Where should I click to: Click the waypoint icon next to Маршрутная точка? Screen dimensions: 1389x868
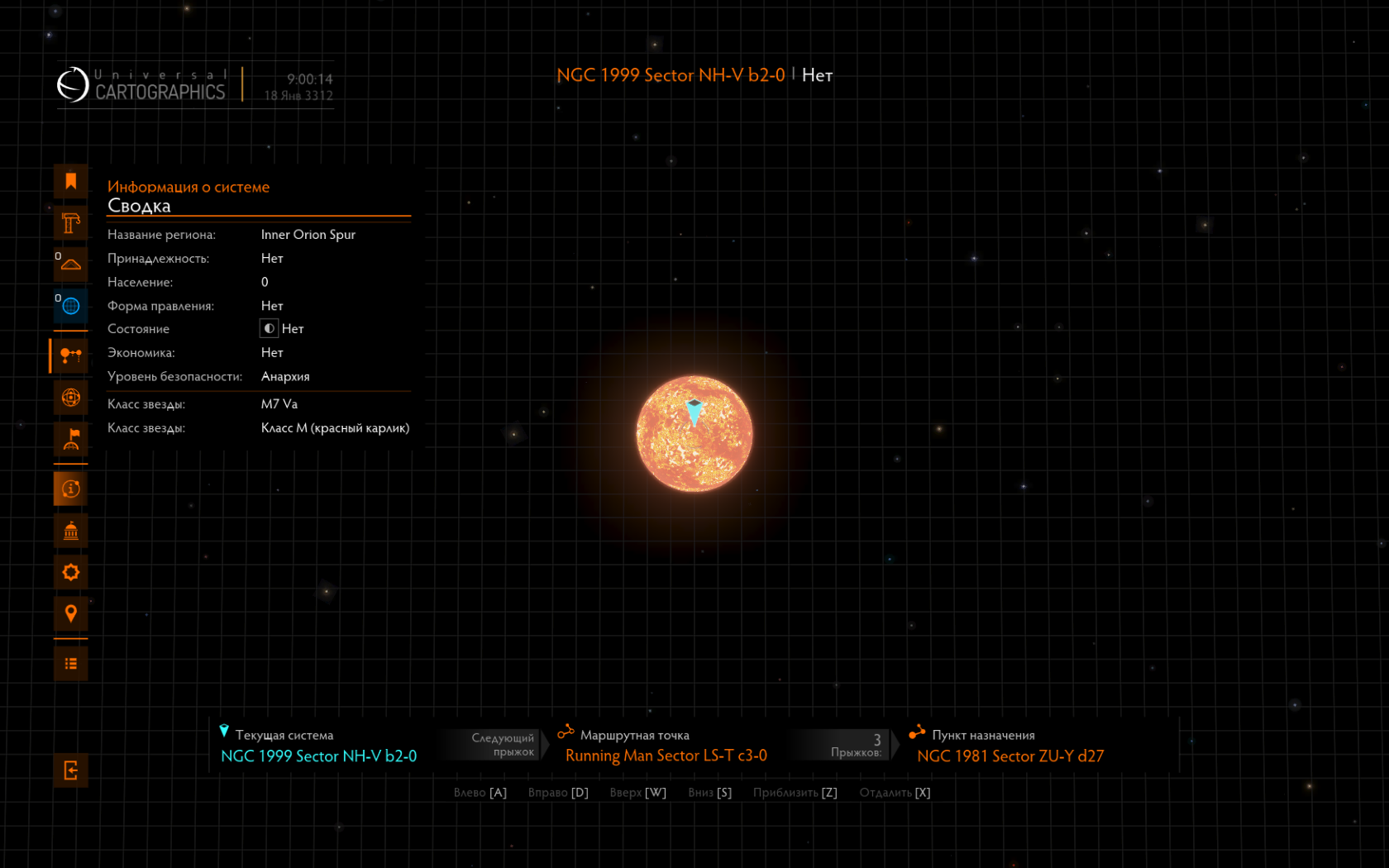pyautogui.click(x=566, y=732)
